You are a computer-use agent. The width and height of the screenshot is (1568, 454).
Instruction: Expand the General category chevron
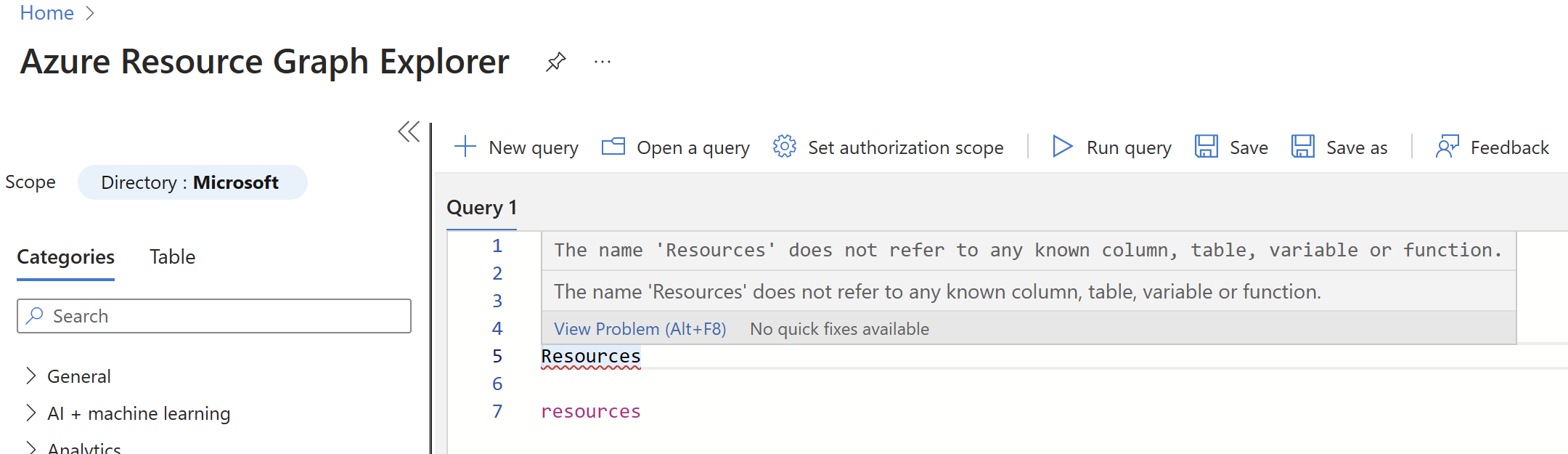click(30, 376)
